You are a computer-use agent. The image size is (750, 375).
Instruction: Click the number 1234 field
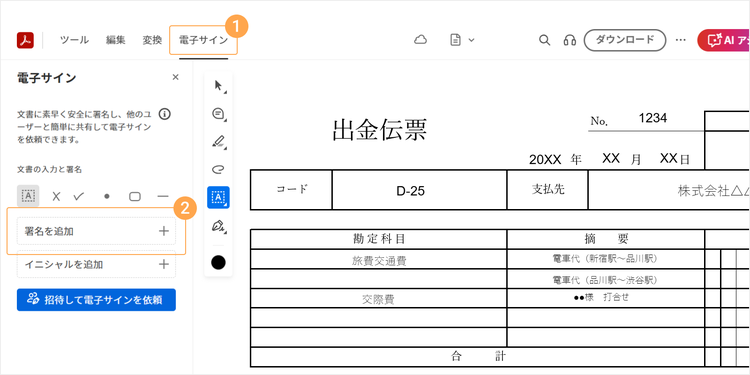(653, 118)
